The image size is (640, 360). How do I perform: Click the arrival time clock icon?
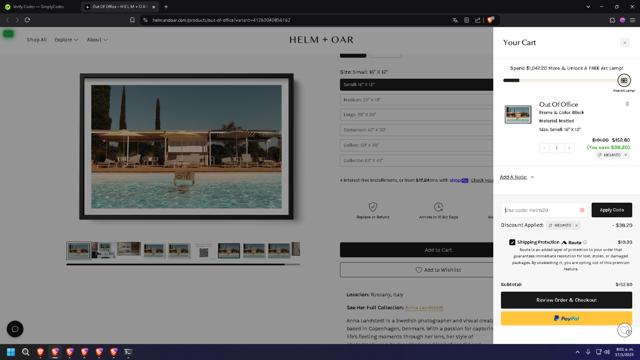pyautogui.click(x=438, y=207)
